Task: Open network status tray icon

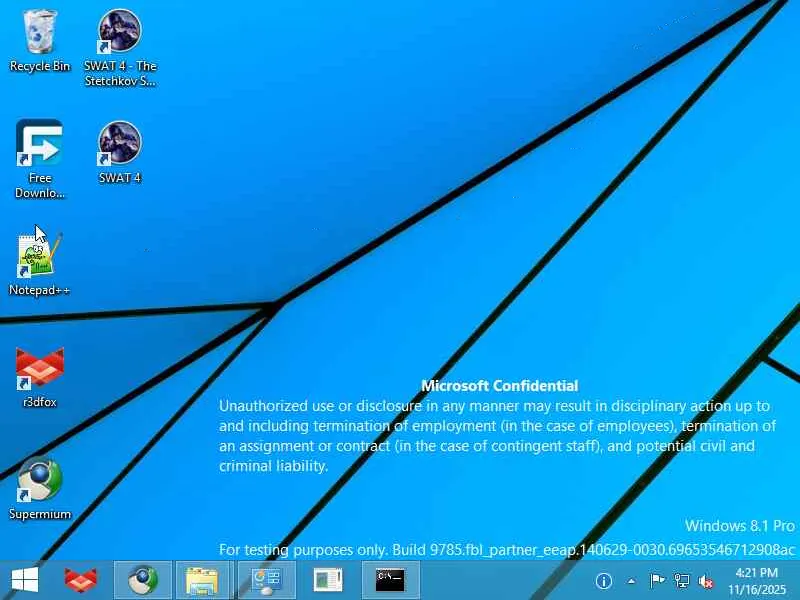Action: (x=681, y=581)
